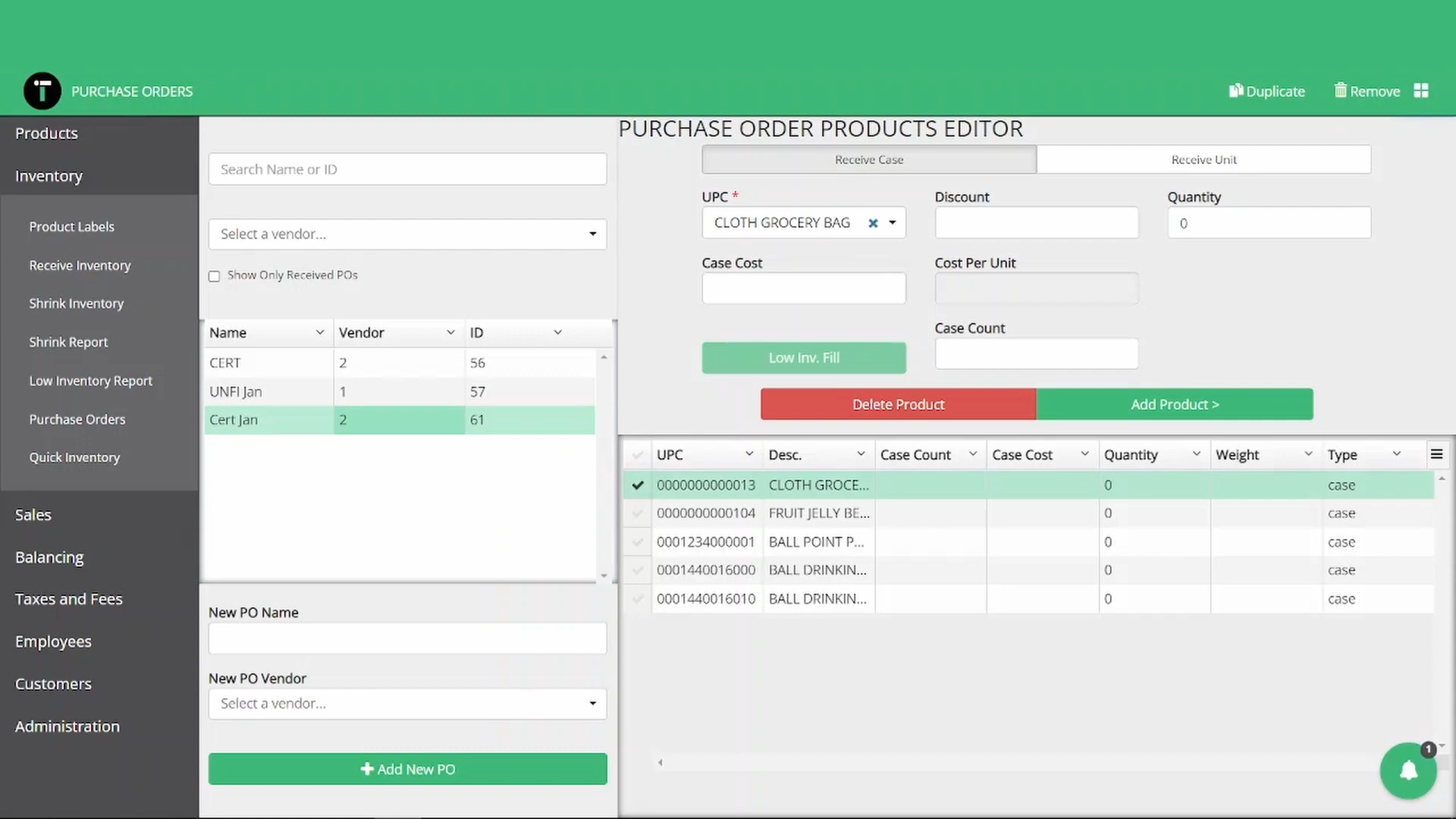Open the Balancing menu
1456x819 pixels.
point(49,557)
